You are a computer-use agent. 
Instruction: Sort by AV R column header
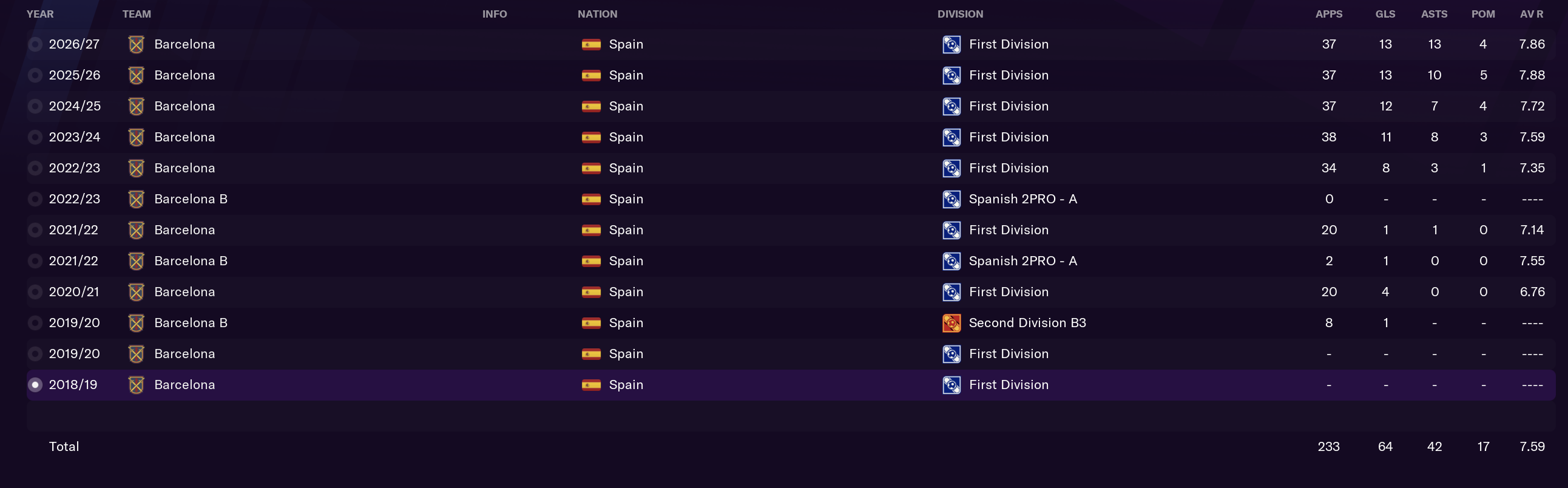pyautogui.click(x=1532, y=14)
